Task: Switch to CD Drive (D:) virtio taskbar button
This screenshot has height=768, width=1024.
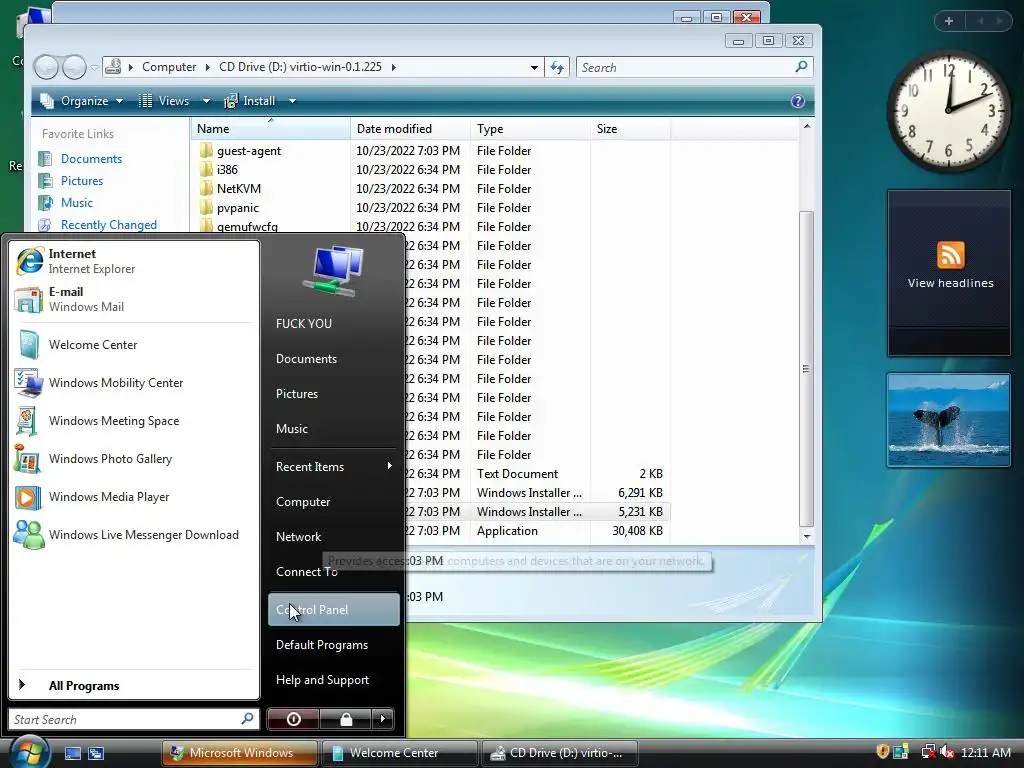Action: coord(560,753)
